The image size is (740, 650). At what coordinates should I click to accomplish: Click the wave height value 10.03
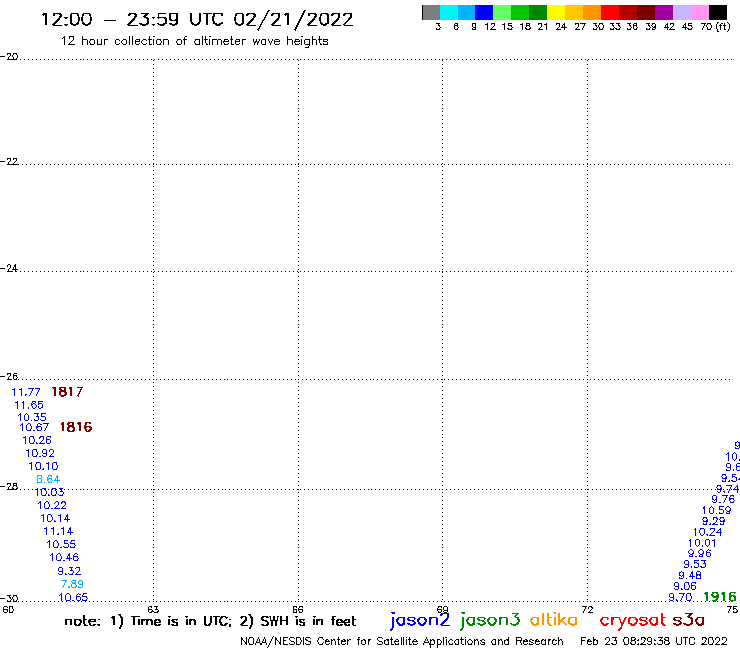pos(50,492)
